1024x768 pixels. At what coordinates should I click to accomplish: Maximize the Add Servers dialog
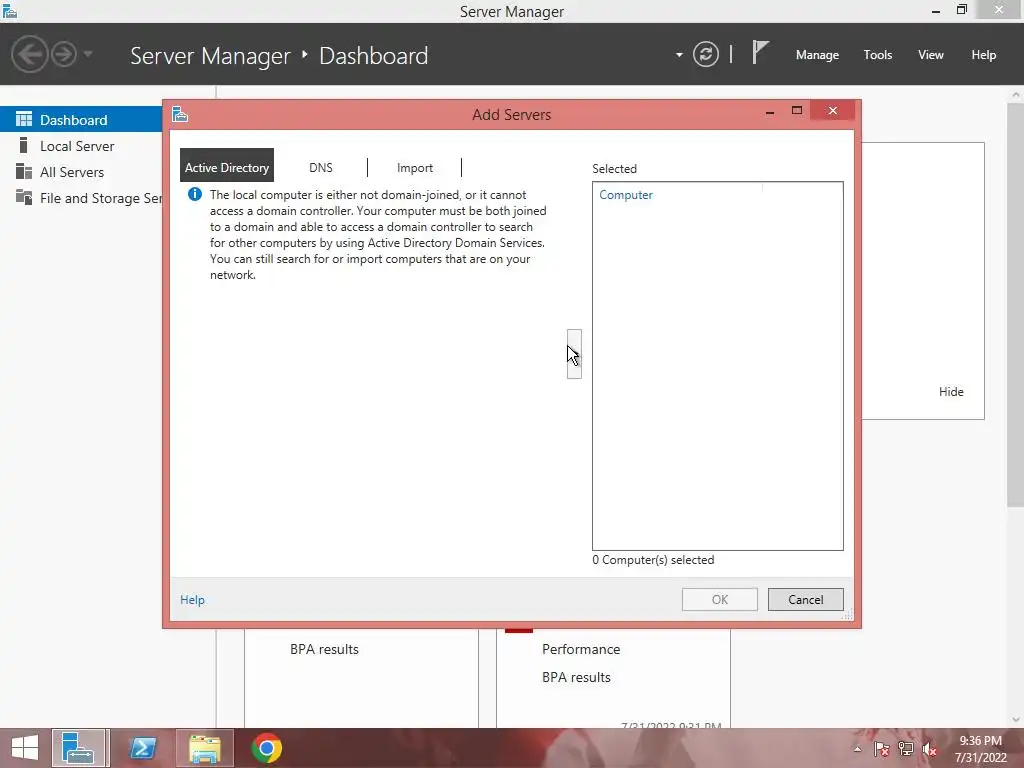(797, 110)
